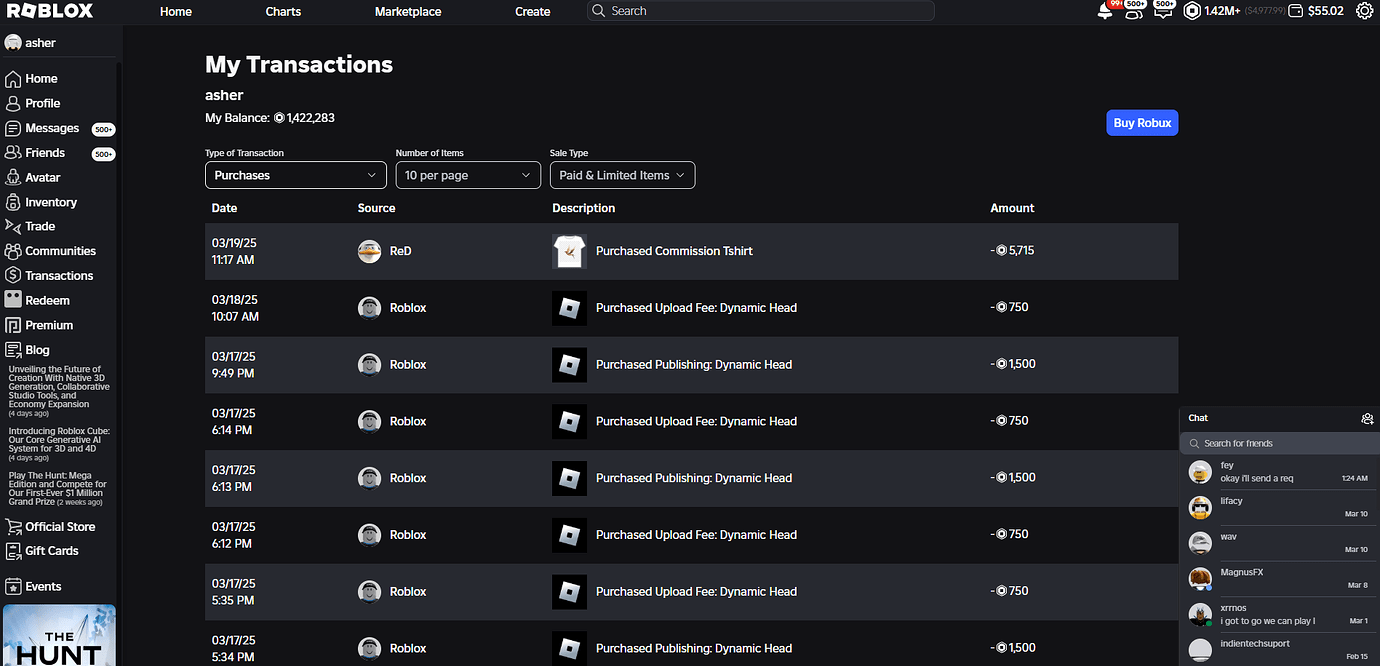View friend requests from the top bar icon
The height and width of the screenshot is (666, 1380).
click(1133, 11)
